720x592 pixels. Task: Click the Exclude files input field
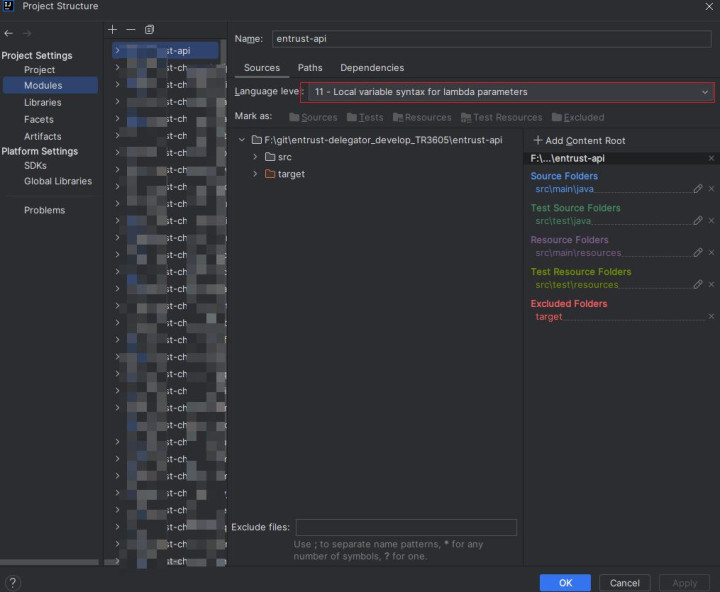tap(406, 527)
